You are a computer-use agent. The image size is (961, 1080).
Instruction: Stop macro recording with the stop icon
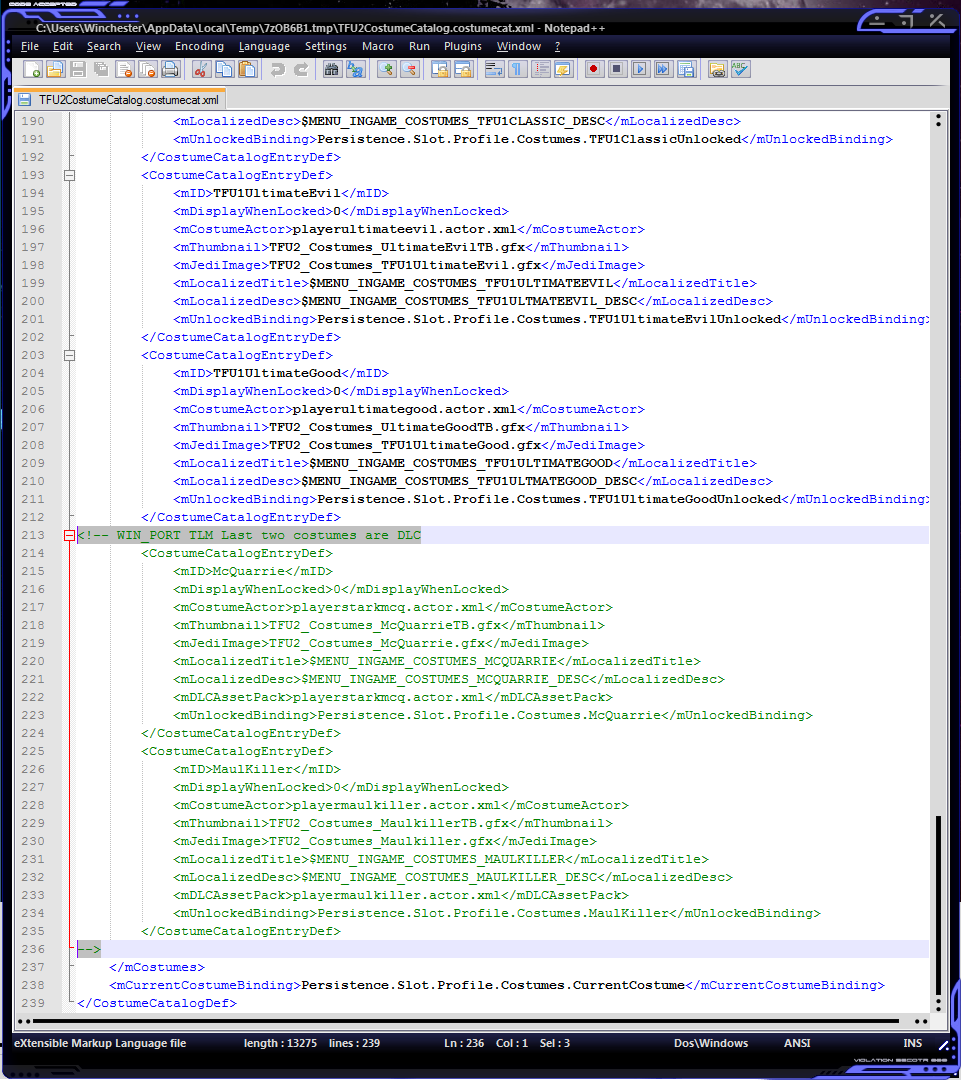(x=617, y=69)
